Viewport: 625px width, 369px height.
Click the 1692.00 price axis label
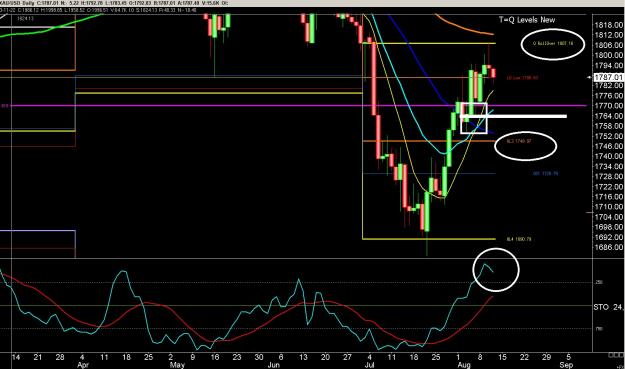(x=608, y=237)
